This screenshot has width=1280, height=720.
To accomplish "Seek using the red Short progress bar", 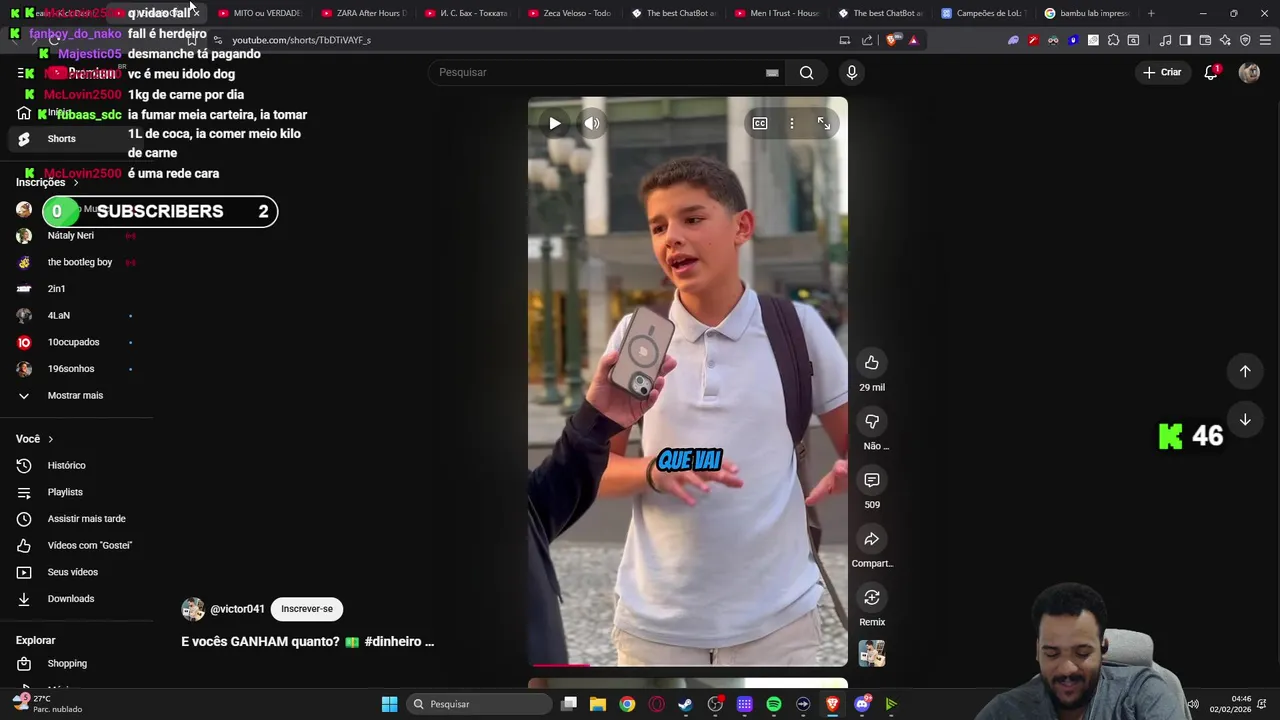I will point(688,664).
